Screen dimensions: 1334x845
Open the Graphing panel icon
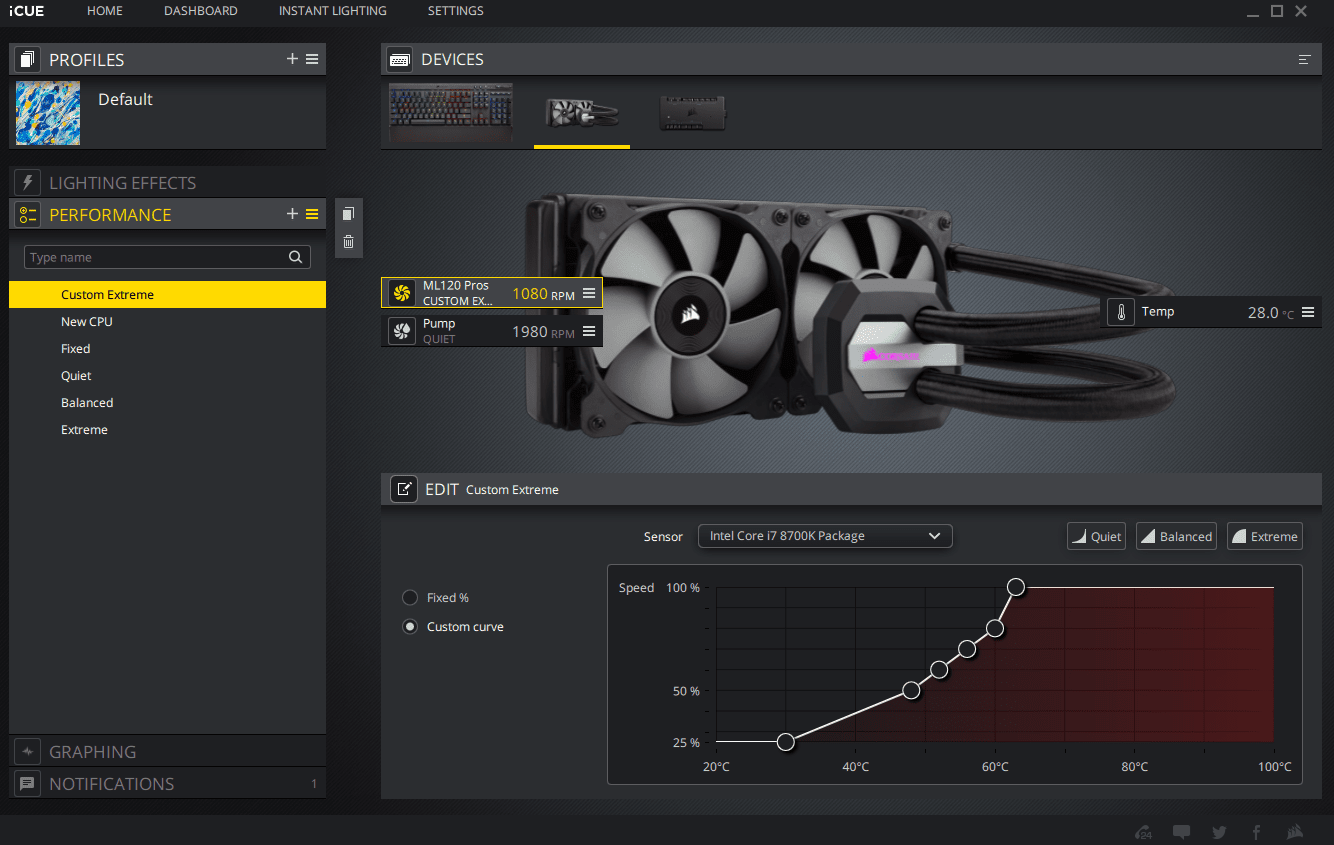[27, 751]
